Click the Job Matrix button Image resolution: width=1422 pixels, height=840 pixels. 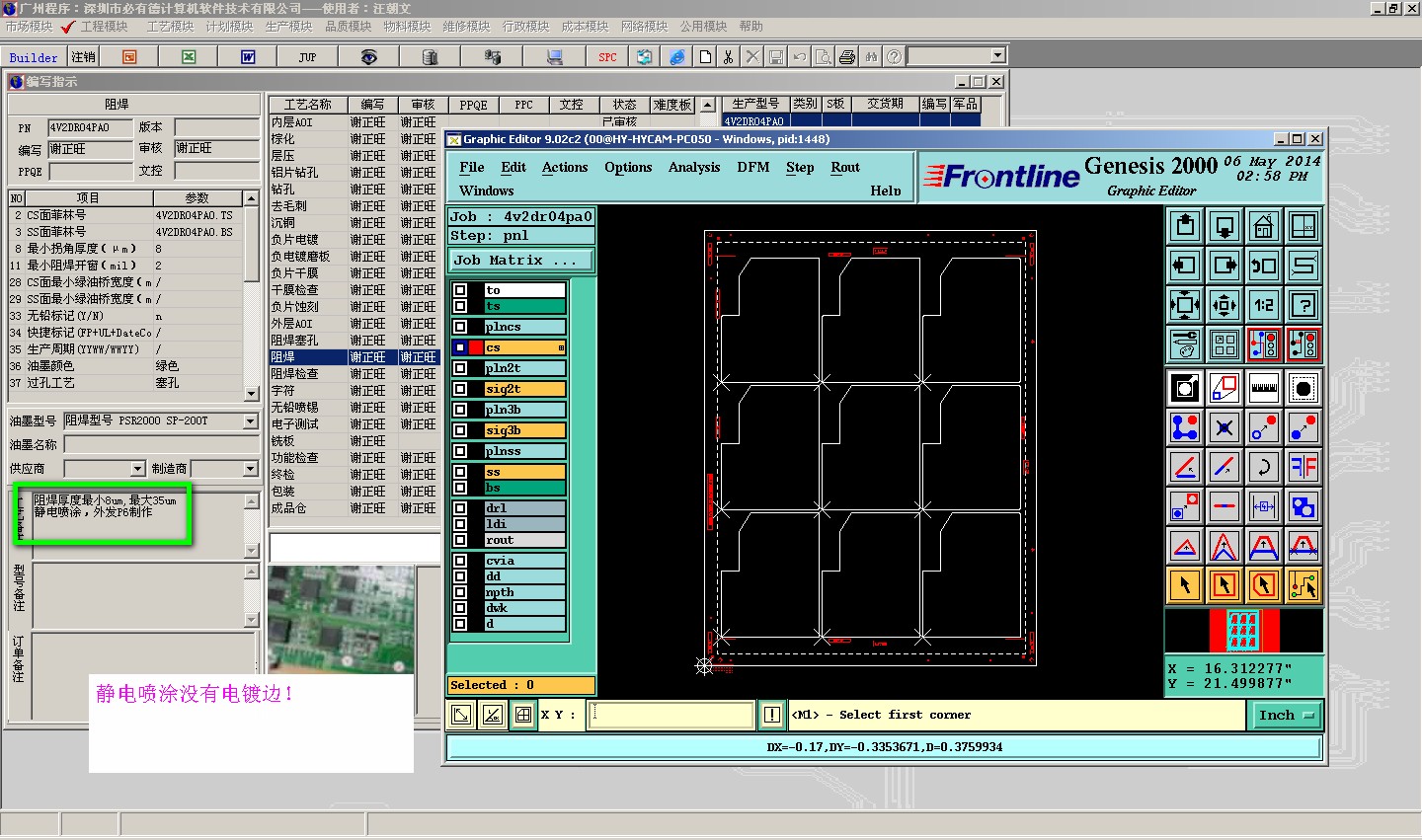click(x=521, y=261)
